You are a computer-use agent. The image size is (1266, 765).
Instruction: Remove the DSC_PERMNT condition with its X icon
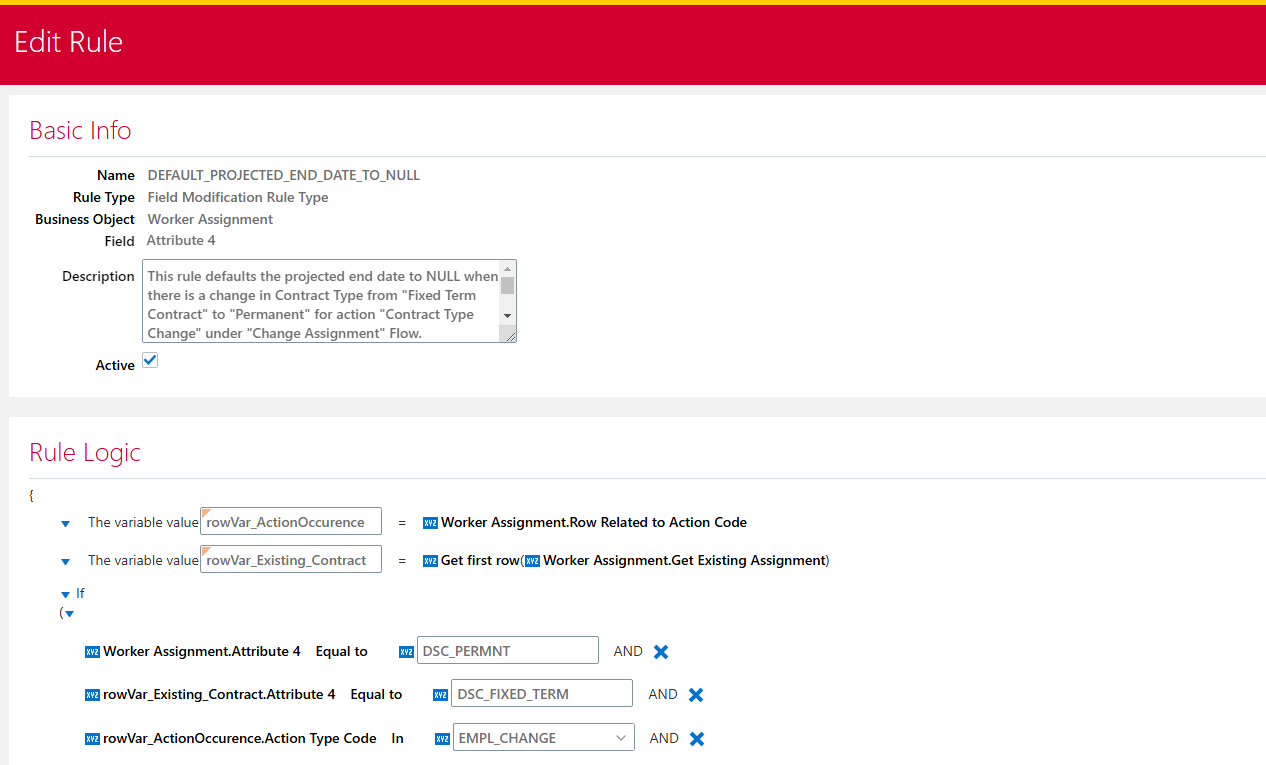[661, 650]
